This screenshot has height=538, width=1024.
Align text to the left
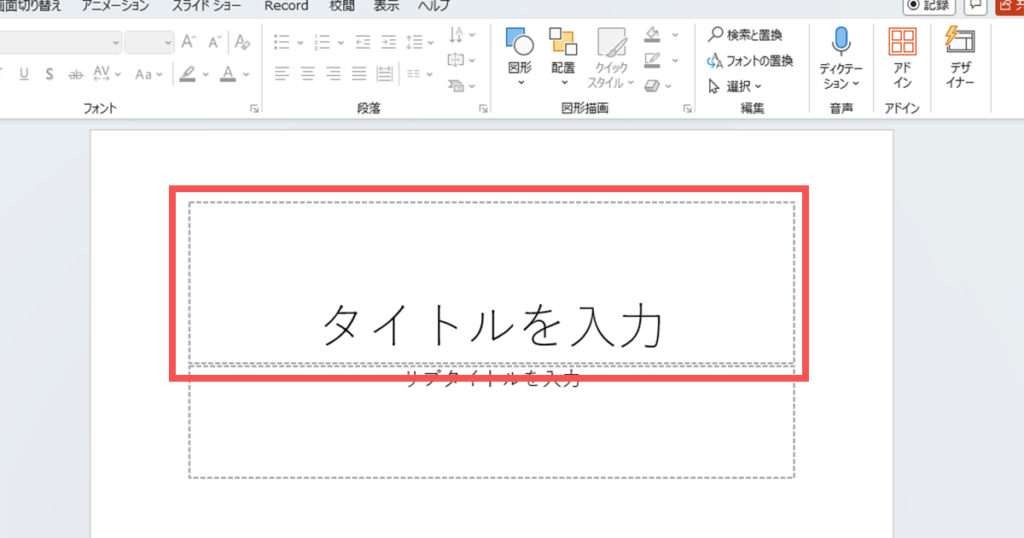point(281,74)
